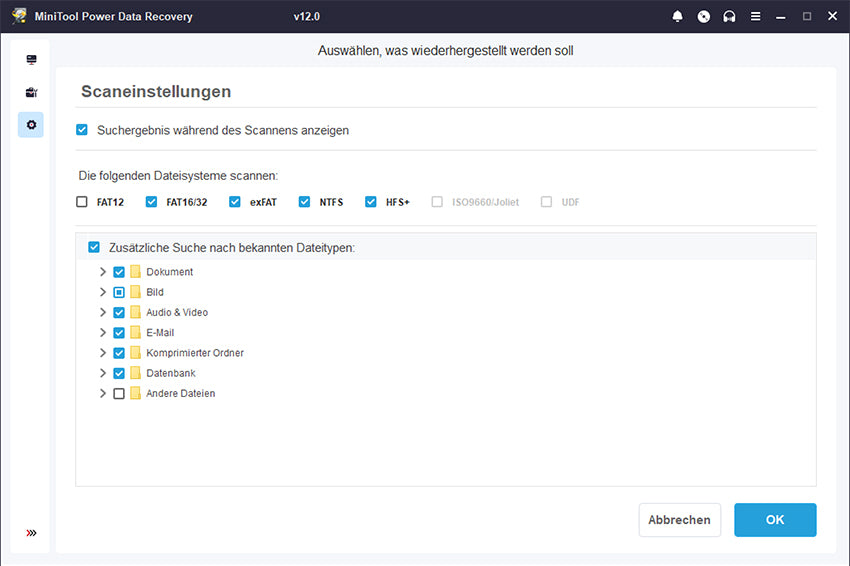
Task: Open the notifications bell icon
Action: [678, 17]
